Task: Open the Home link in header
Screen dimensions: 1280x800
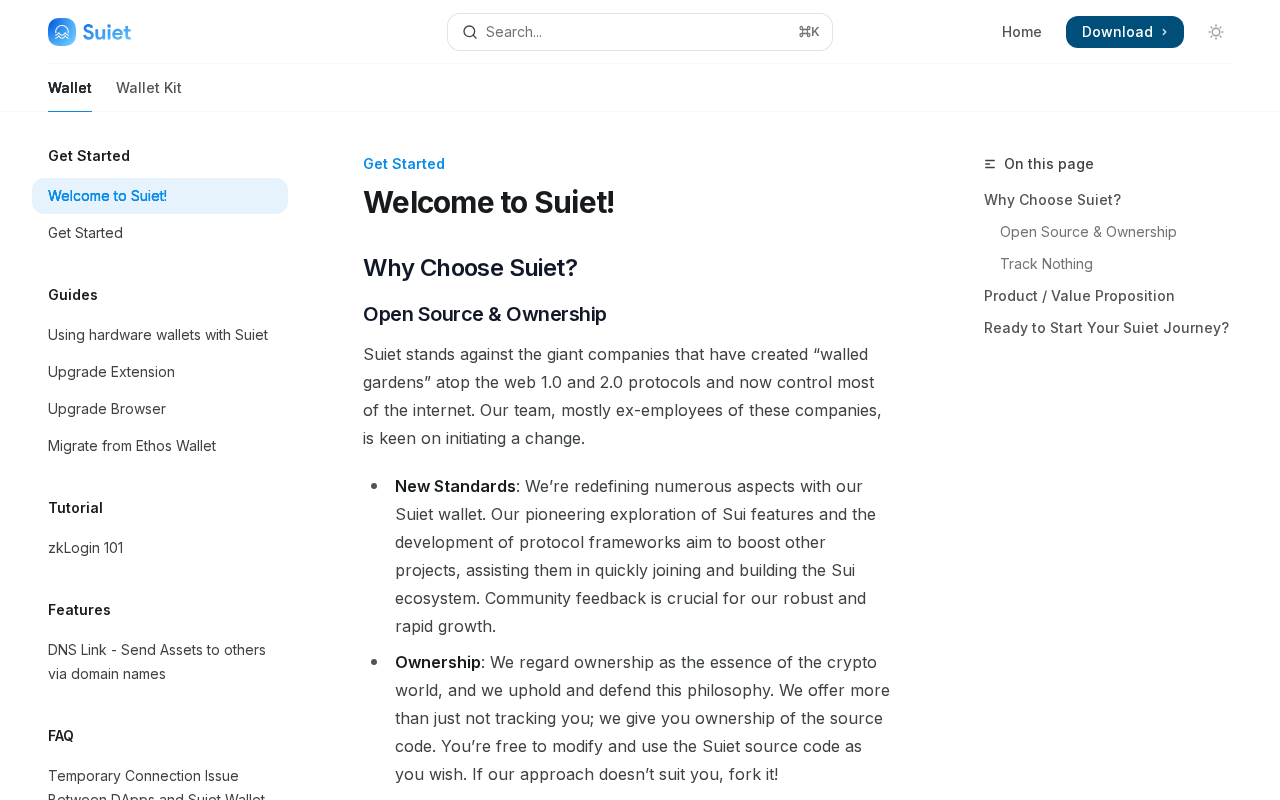Action: tap(1022, 32)
